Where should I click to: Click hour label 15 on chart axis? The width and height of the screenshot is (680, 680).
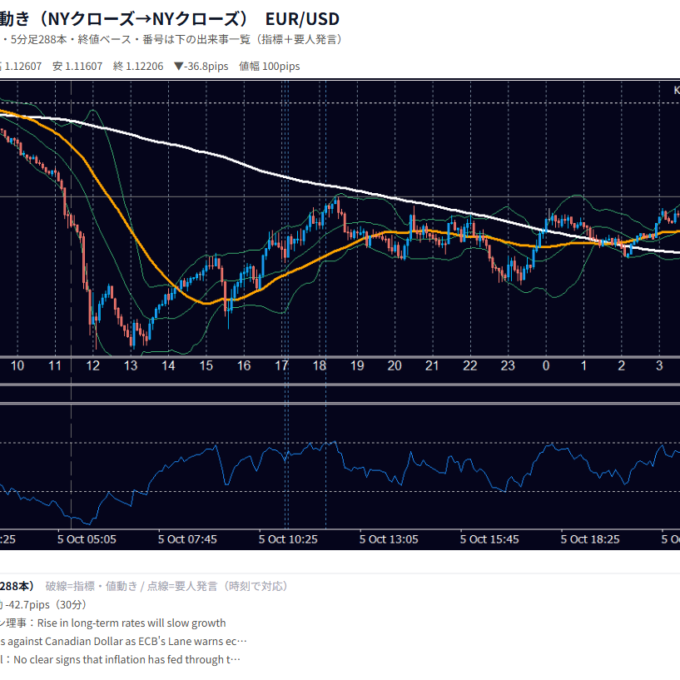point(206,366)
